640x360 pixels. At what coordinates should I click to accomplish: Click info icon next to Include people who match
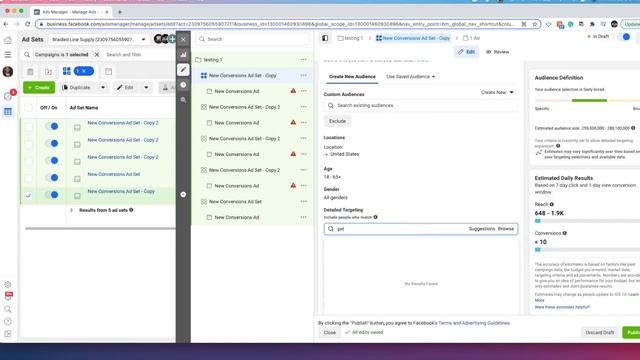tap(376, 217)
